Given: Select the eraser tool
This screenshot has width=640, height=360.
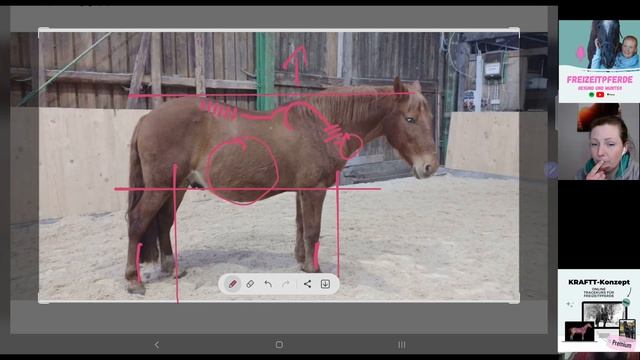Looking at the screenshot, I should (250, 284).
